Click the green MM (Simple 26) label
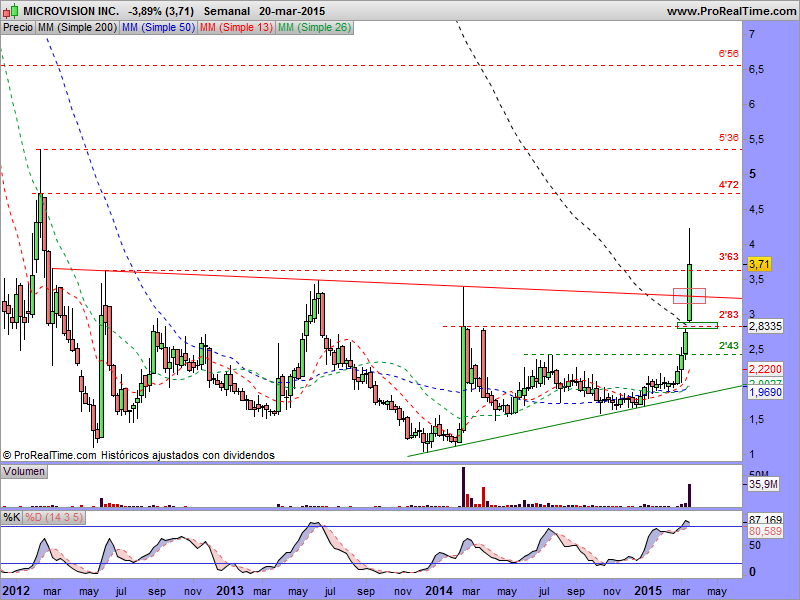 pos(314,28)
